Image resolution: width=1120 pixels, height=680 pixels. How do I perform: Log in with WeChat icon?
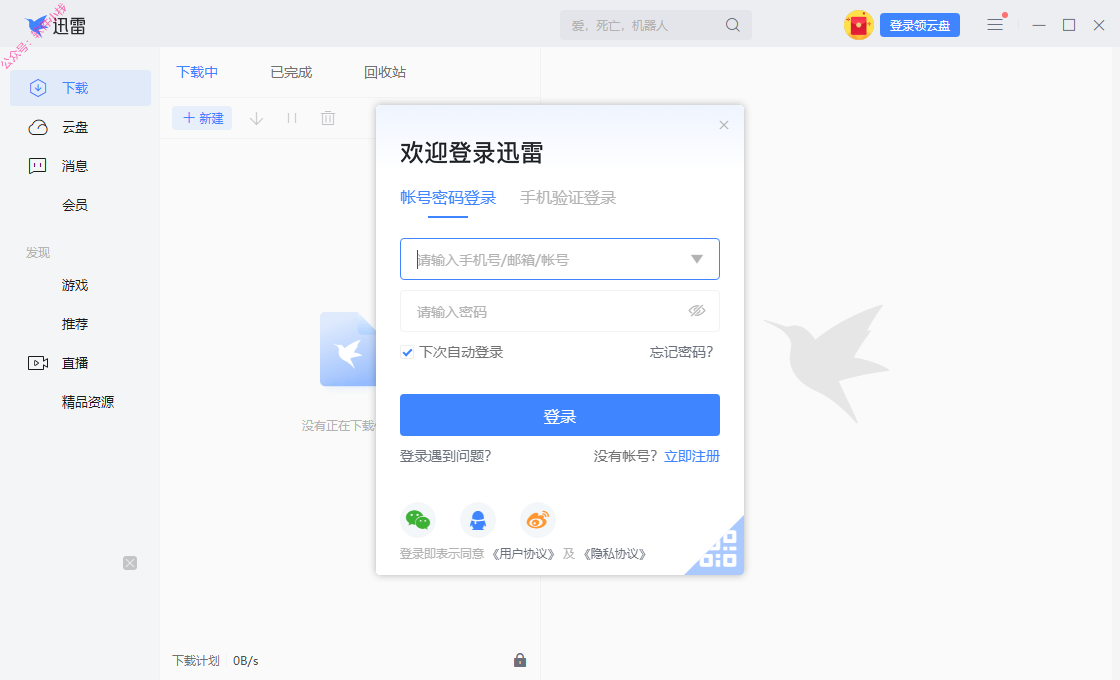point(418,520)
